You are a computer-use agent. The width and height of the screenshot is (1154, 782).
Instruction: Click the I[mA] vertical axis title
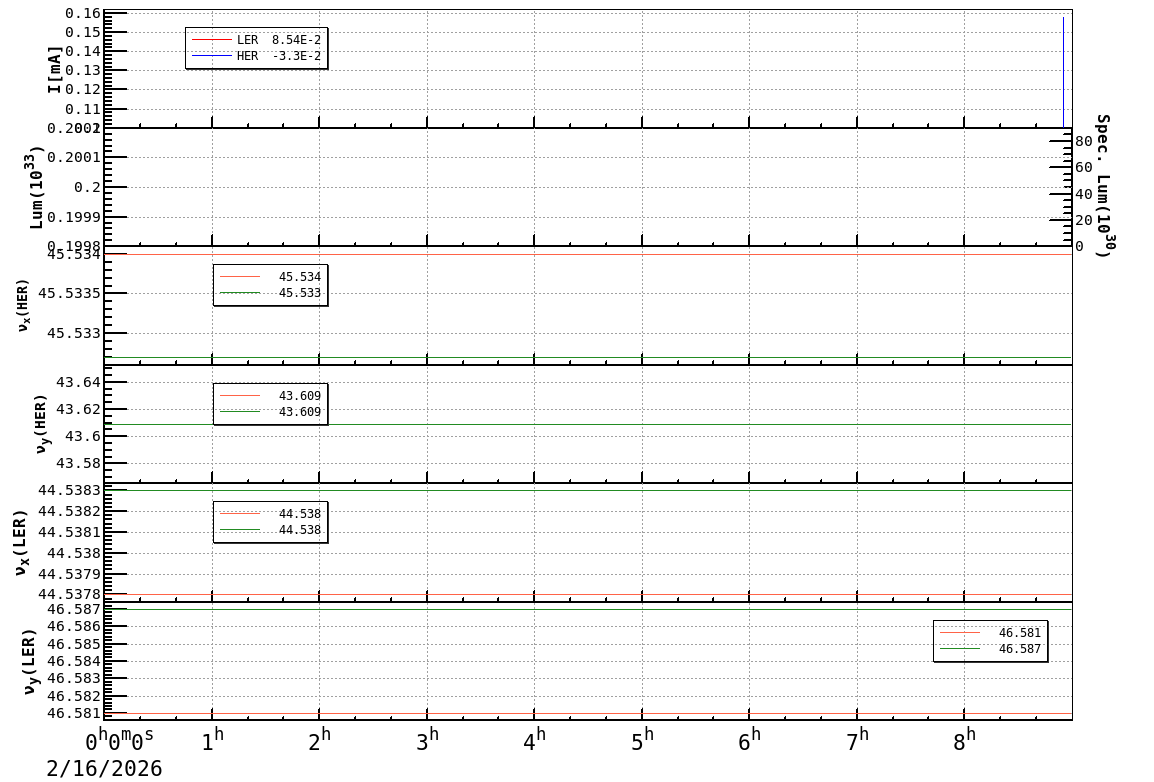55,69
